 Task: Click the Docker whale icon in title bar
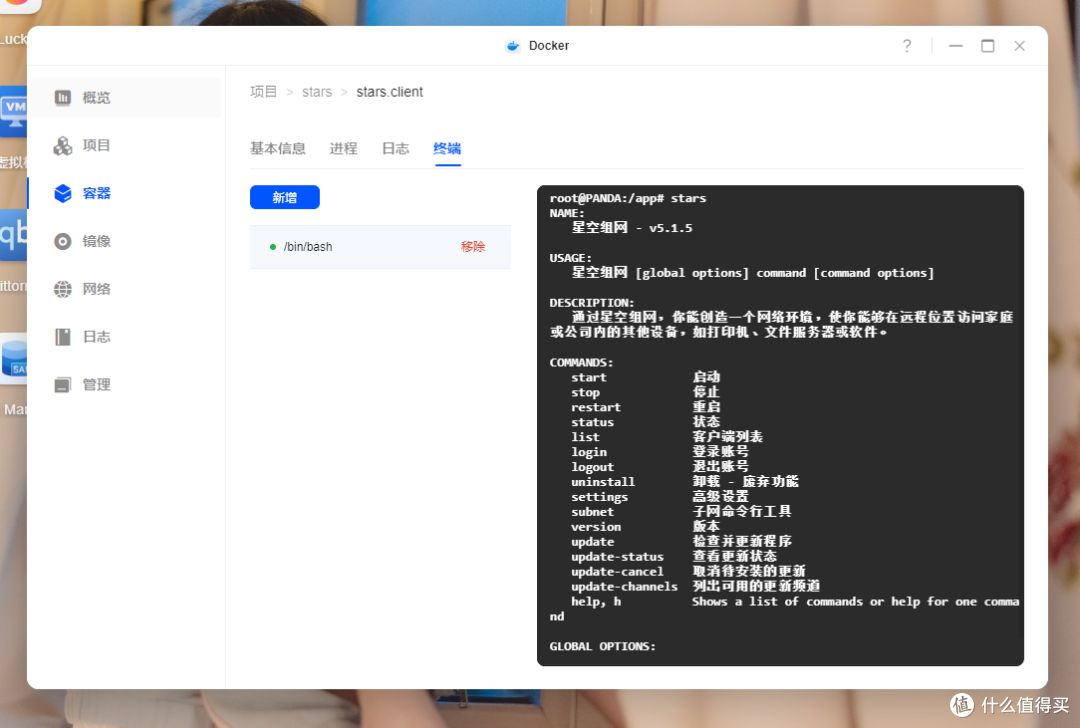tap(512, 46)
